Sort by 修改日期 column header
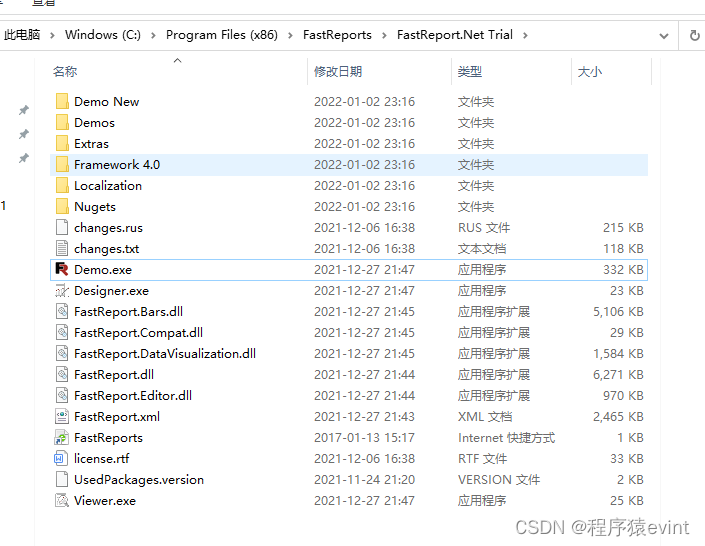Viewport: 705px width, 546px height. tap(338, 72)
